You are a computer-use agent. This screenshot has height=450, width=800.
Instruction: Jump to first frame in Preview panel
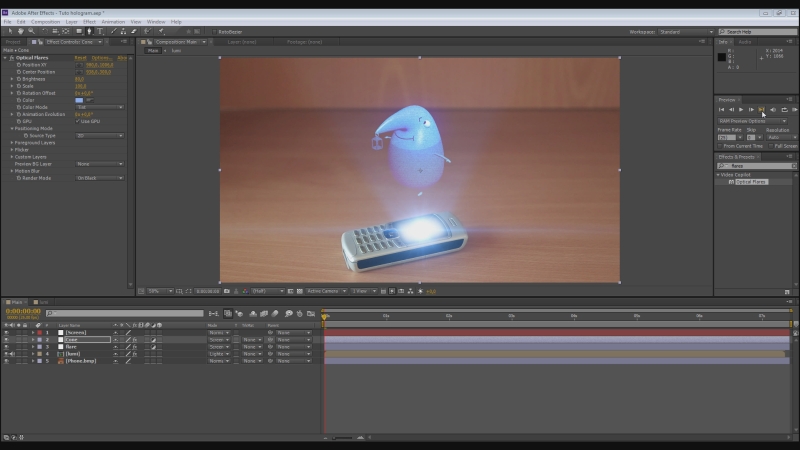click(x=721, y=109)
